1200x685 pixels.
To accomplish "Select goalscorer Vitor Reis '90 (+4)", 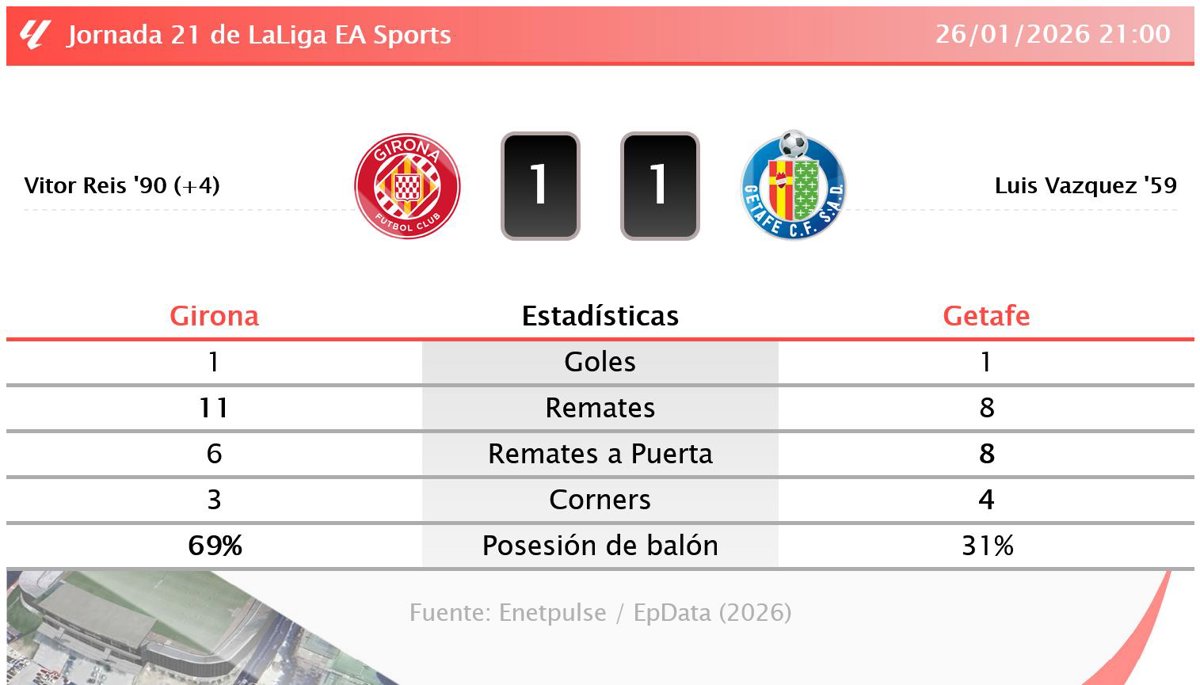I will pyautogui.click(x=122, y=186).
